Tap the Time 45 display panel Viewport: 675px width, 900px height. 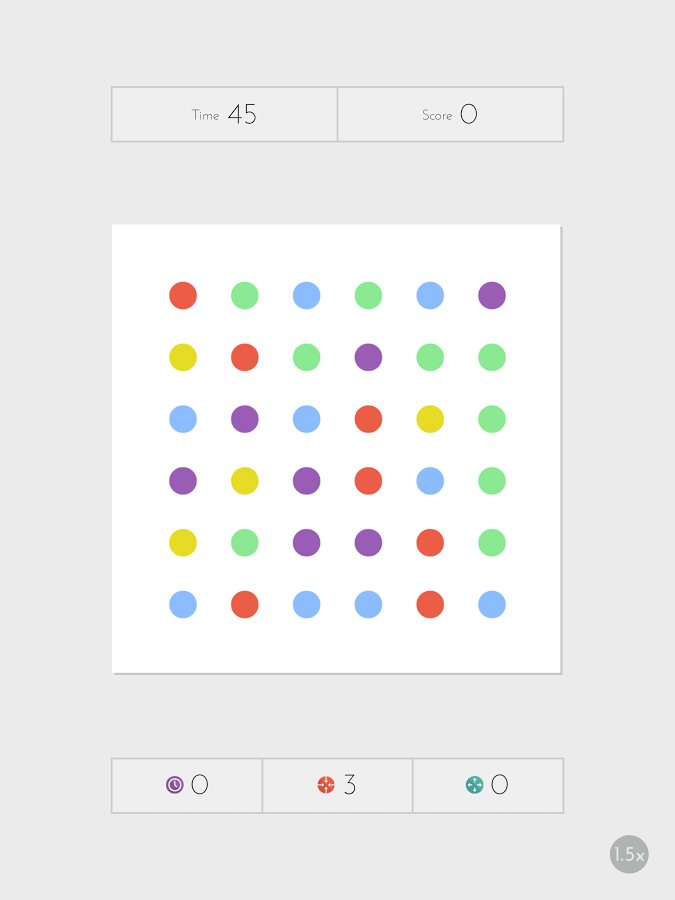click(x=224, y=114)
